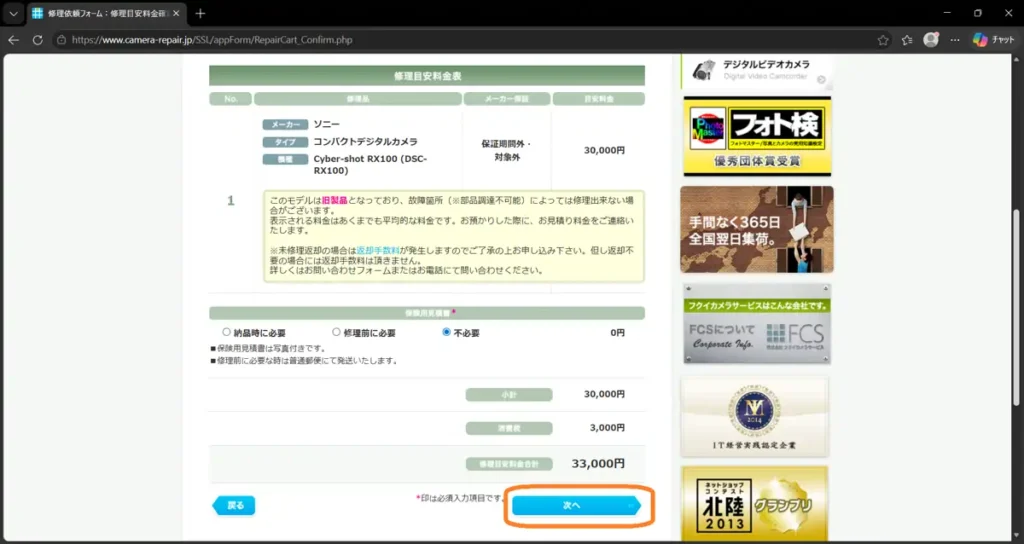Click the 0円 estimate fee value
The image size is (1024, 544).
click(x=618, y=332)
